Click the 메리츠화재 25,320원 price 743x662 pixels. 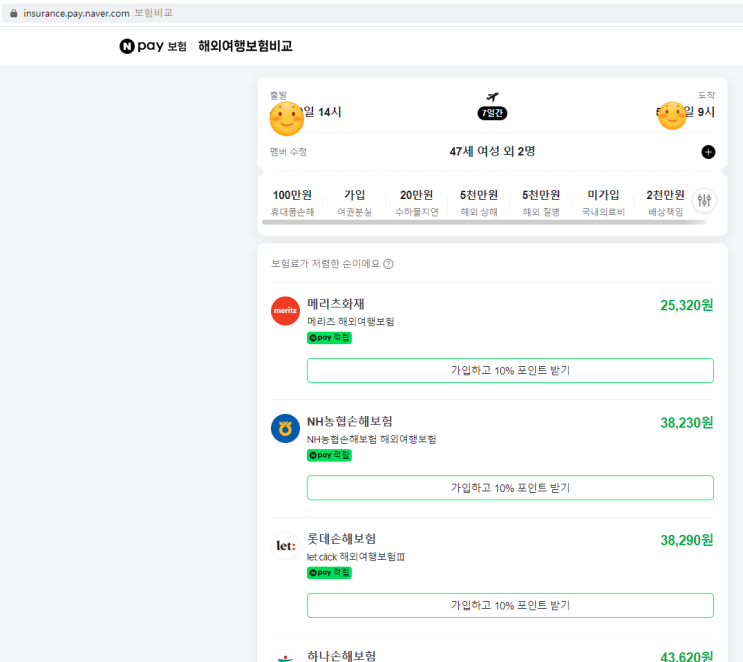(686, 305)
